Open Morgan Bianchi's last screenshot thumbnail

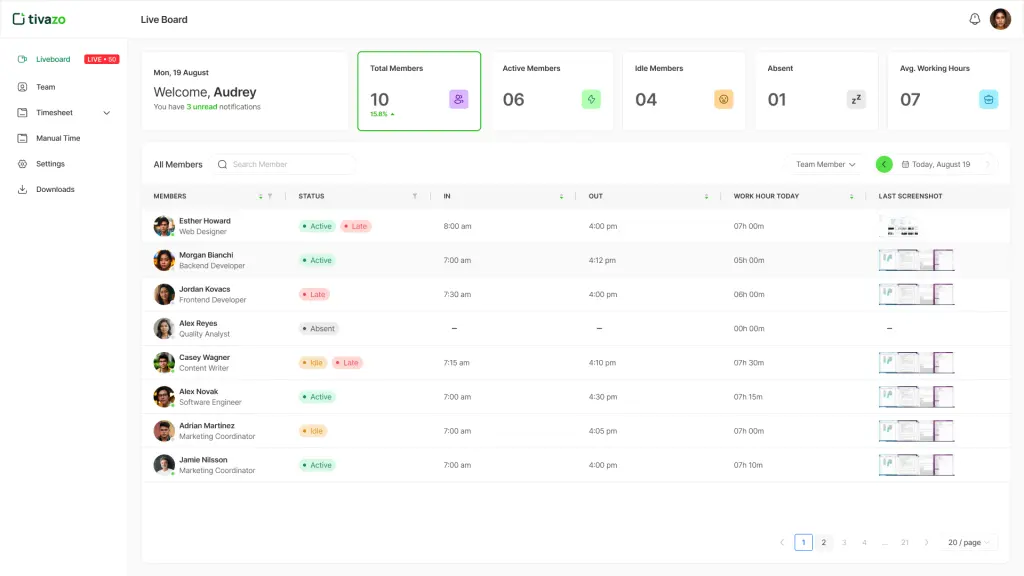pos(915,260)
